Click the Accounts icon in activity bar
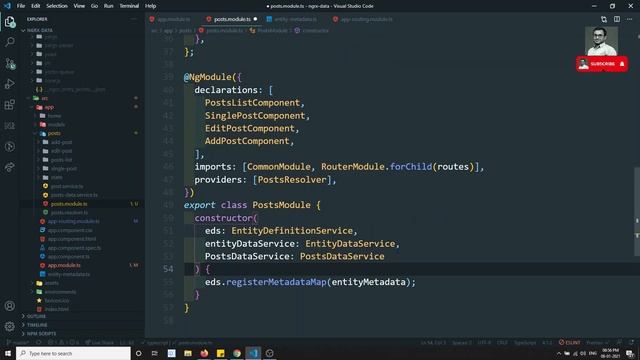 coord(10,306)
